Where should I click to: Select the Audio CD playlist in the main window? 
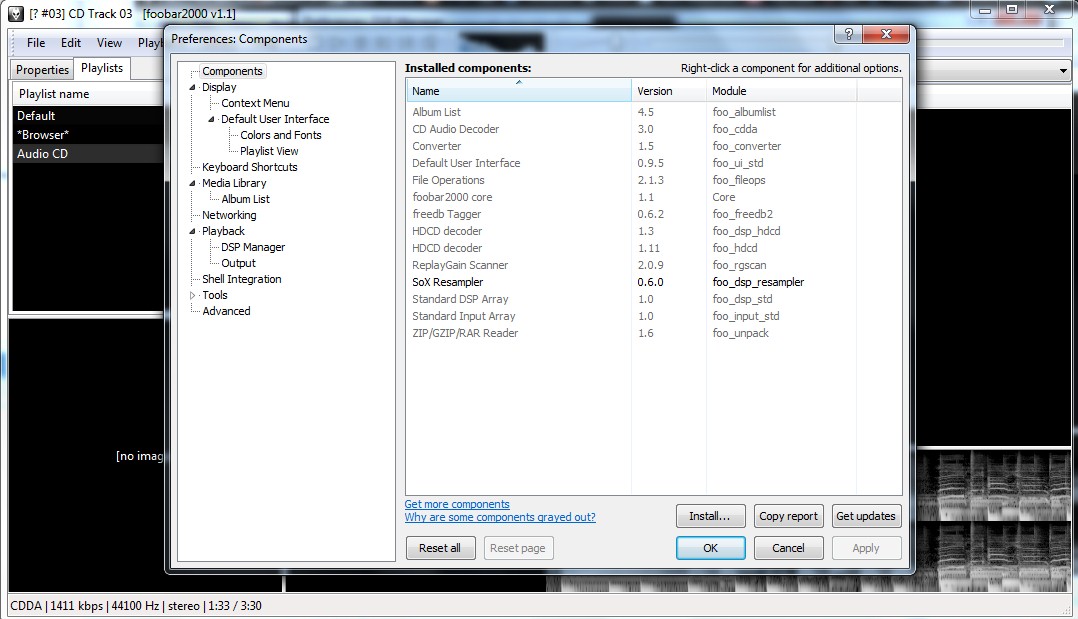click(x=87, y=154)
